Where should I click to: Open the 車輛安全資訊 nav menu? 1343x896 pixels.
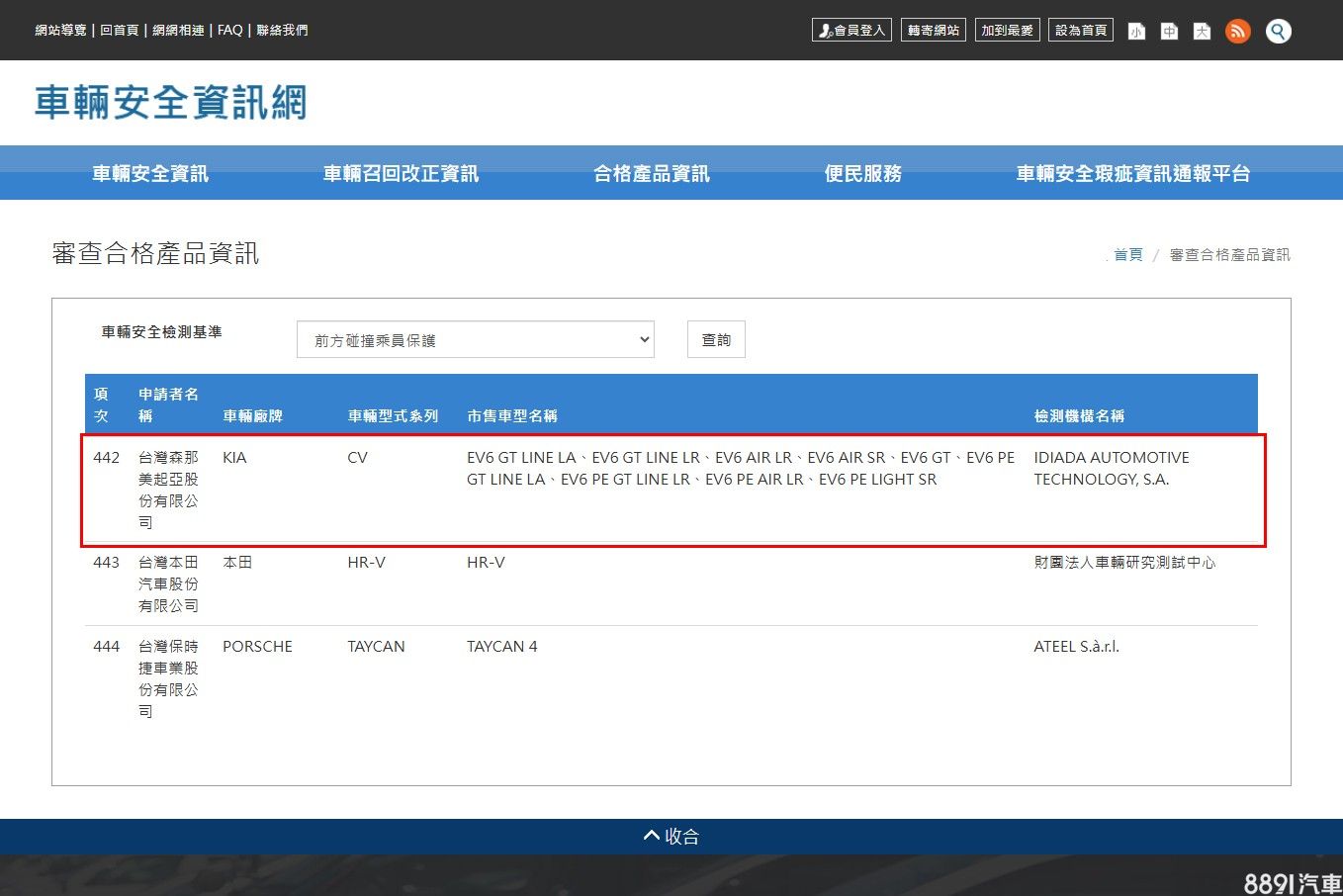click(x=150, y=174)
